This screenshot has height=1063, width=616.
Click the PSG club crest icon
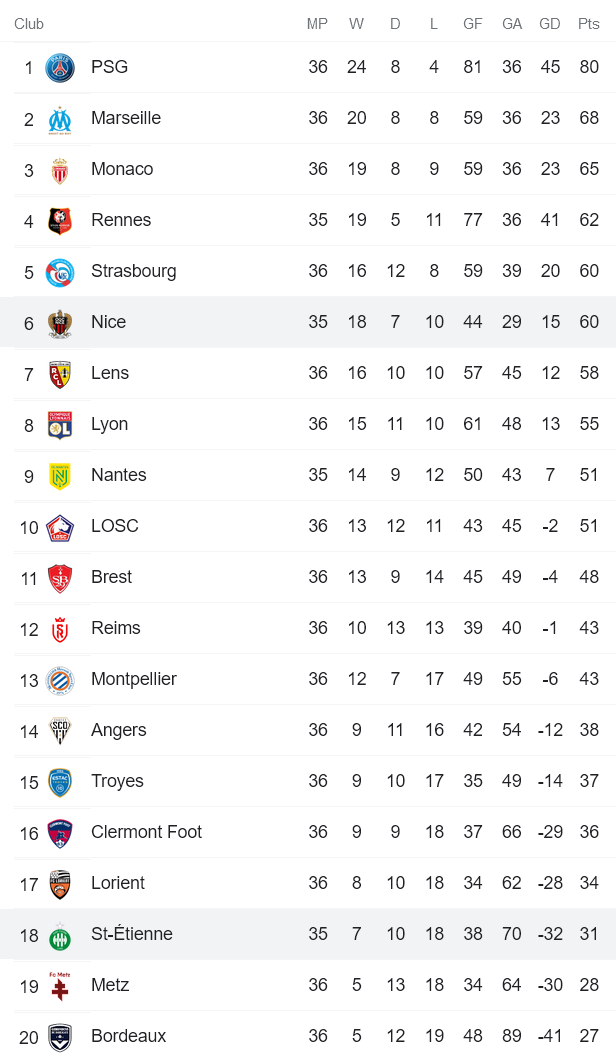click(60, 68)
